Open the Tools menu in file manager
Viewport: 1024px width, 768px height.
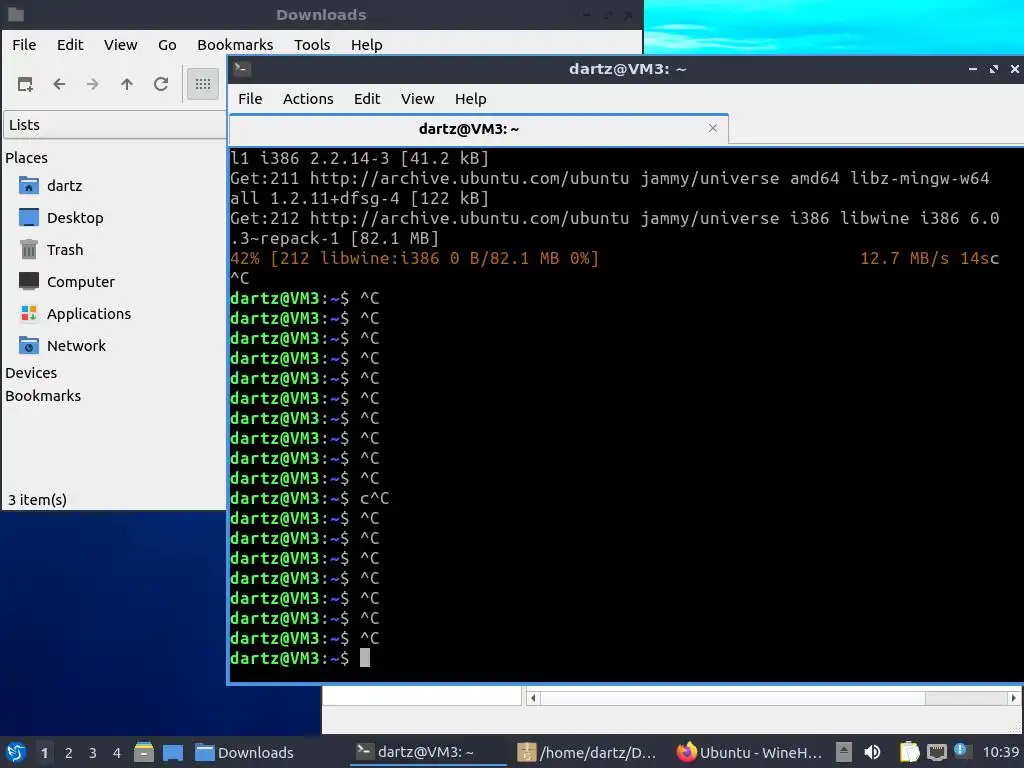pos(312,45)
